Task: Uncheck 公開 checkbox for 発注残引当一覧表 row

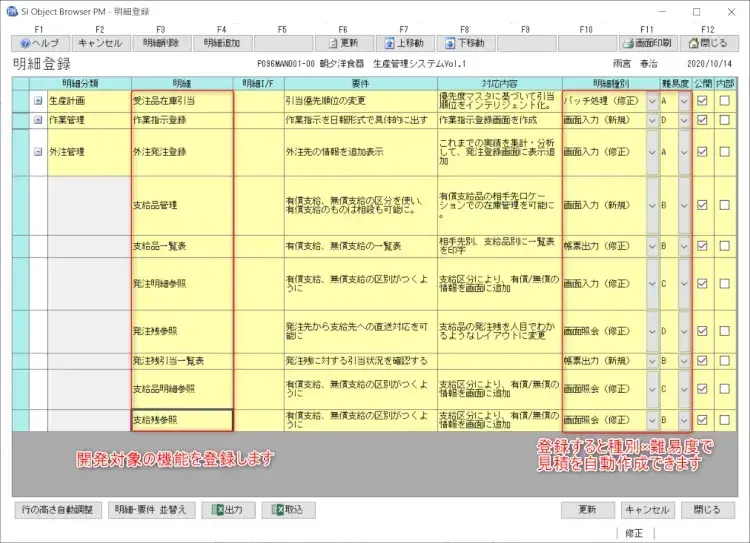Action: point(702,361)
